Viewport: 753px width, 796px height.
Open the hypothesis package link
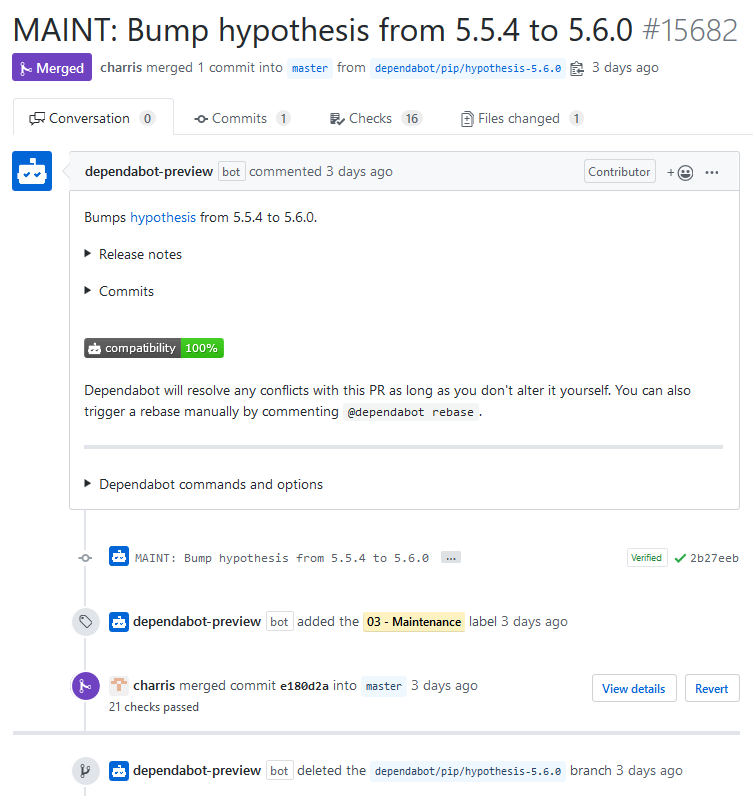pos(163,217)
